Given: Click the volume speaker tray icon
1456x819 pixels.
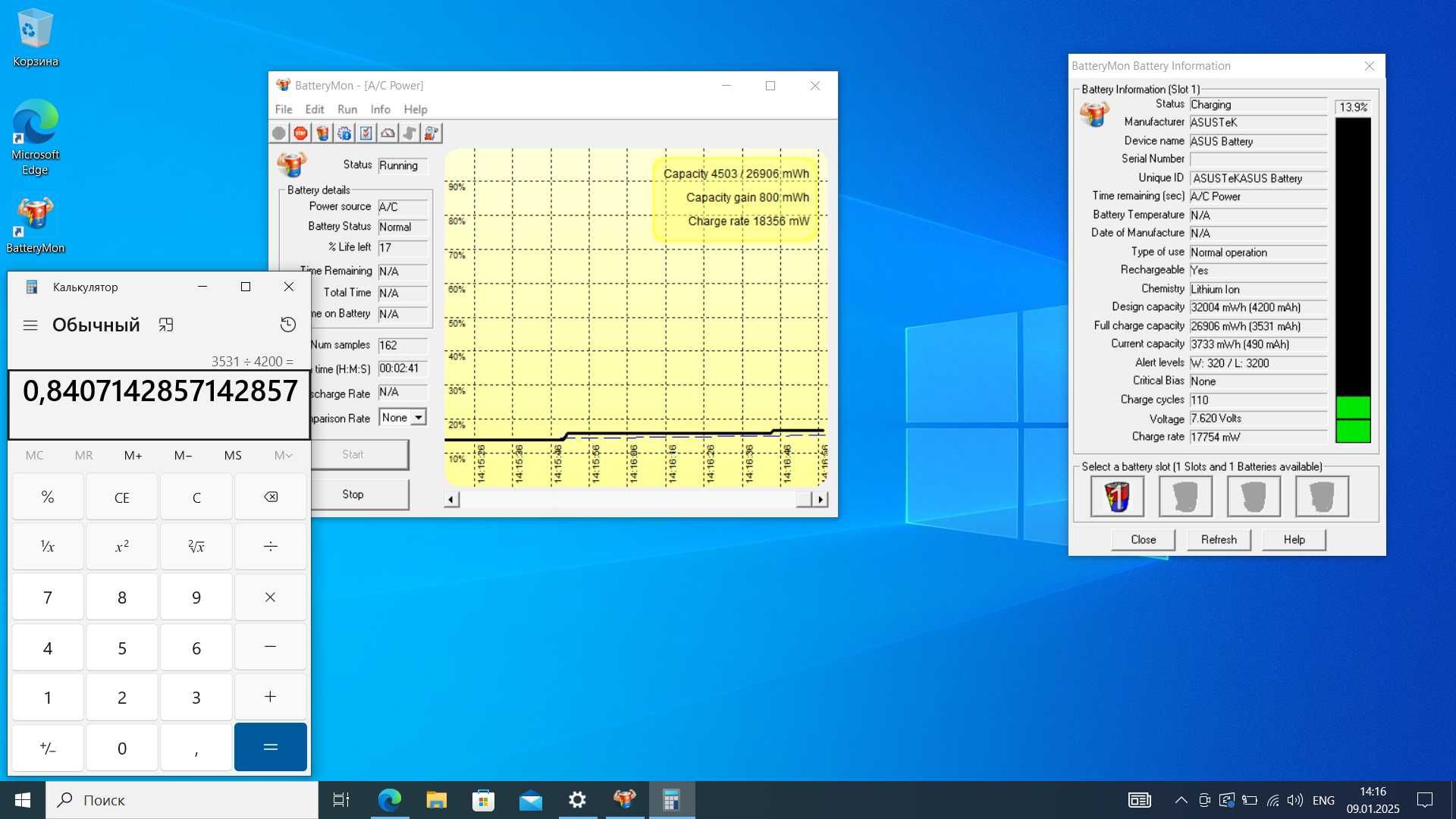Looking at the screenshot, I should (1294, 800).
